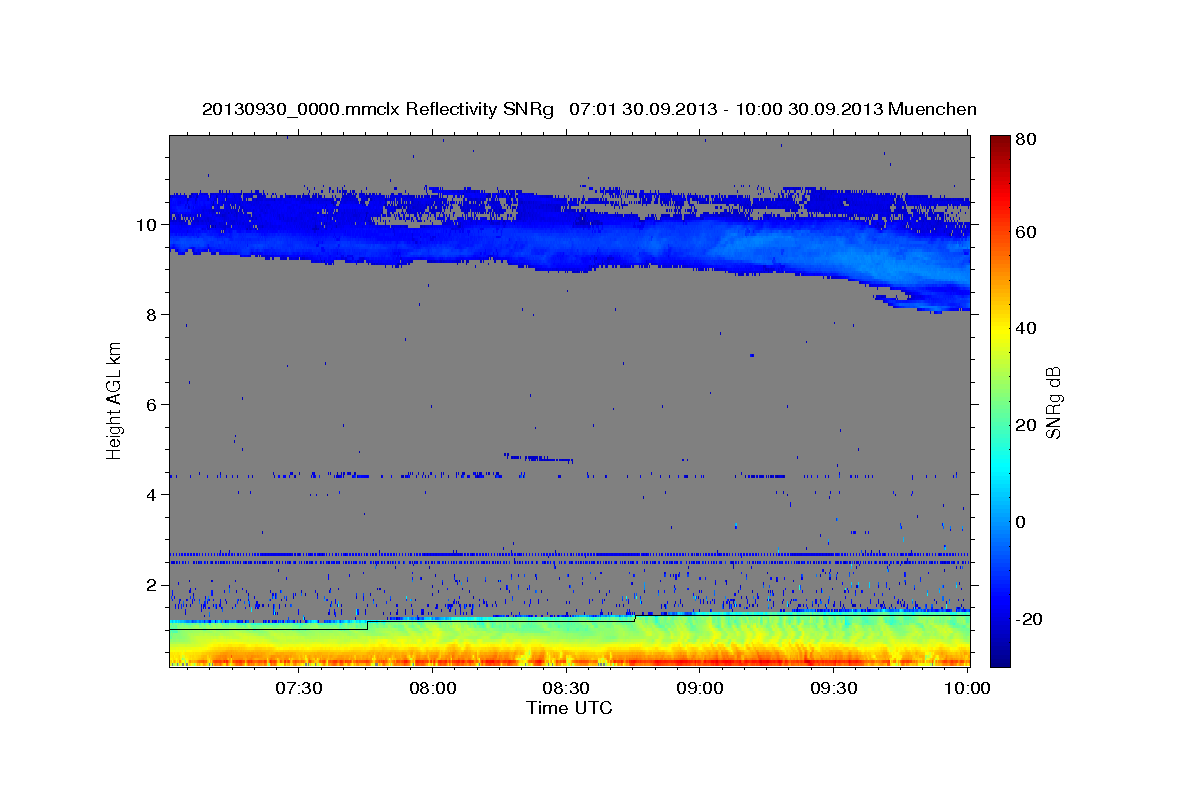Screen dimensions: 1200x800
Task: Click the plot title text at the top
Action: click(x=589, y=108)
